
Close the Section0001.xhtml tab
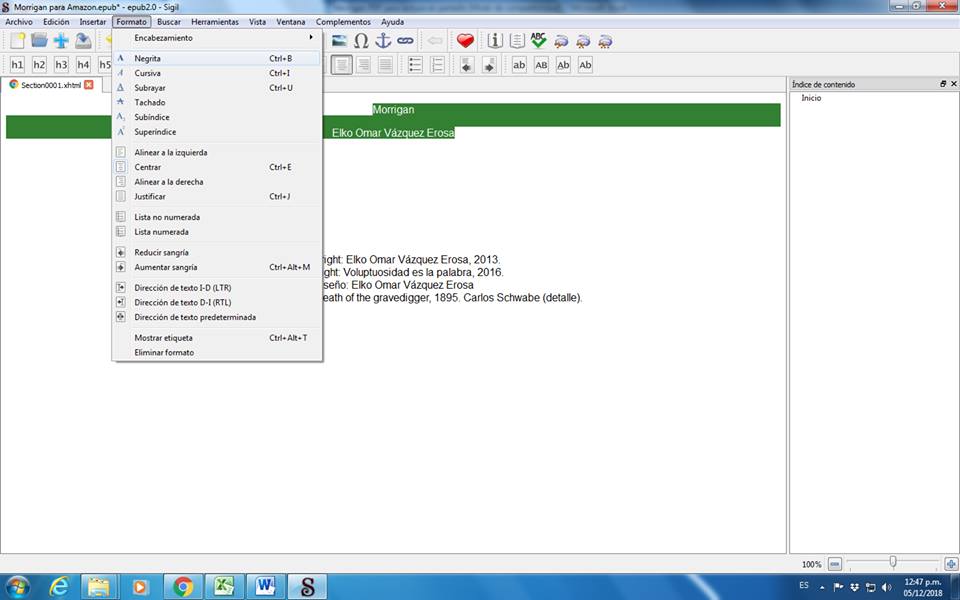[89, 85]
